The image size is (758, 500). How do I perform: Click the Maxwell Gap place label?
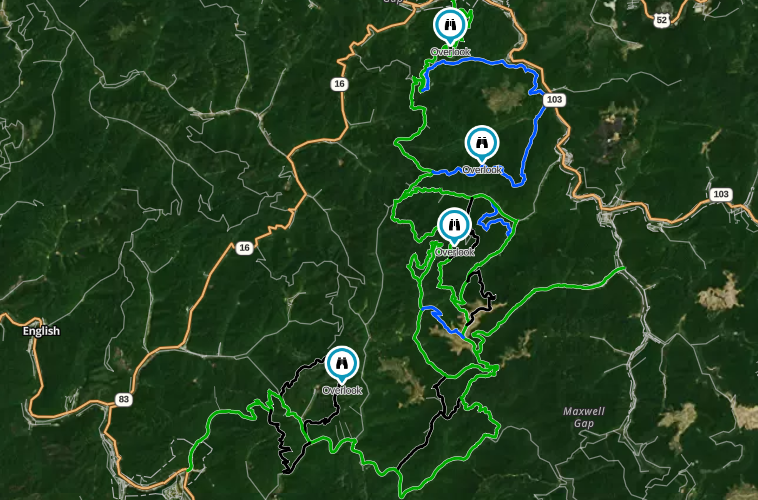584,417
